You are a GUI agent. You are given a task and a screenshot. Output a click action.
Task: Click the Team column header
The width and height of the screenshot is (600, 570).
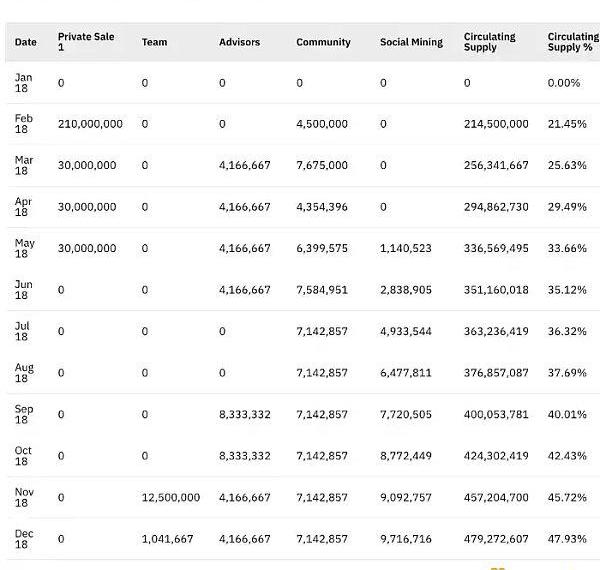(x=154, y=42)
